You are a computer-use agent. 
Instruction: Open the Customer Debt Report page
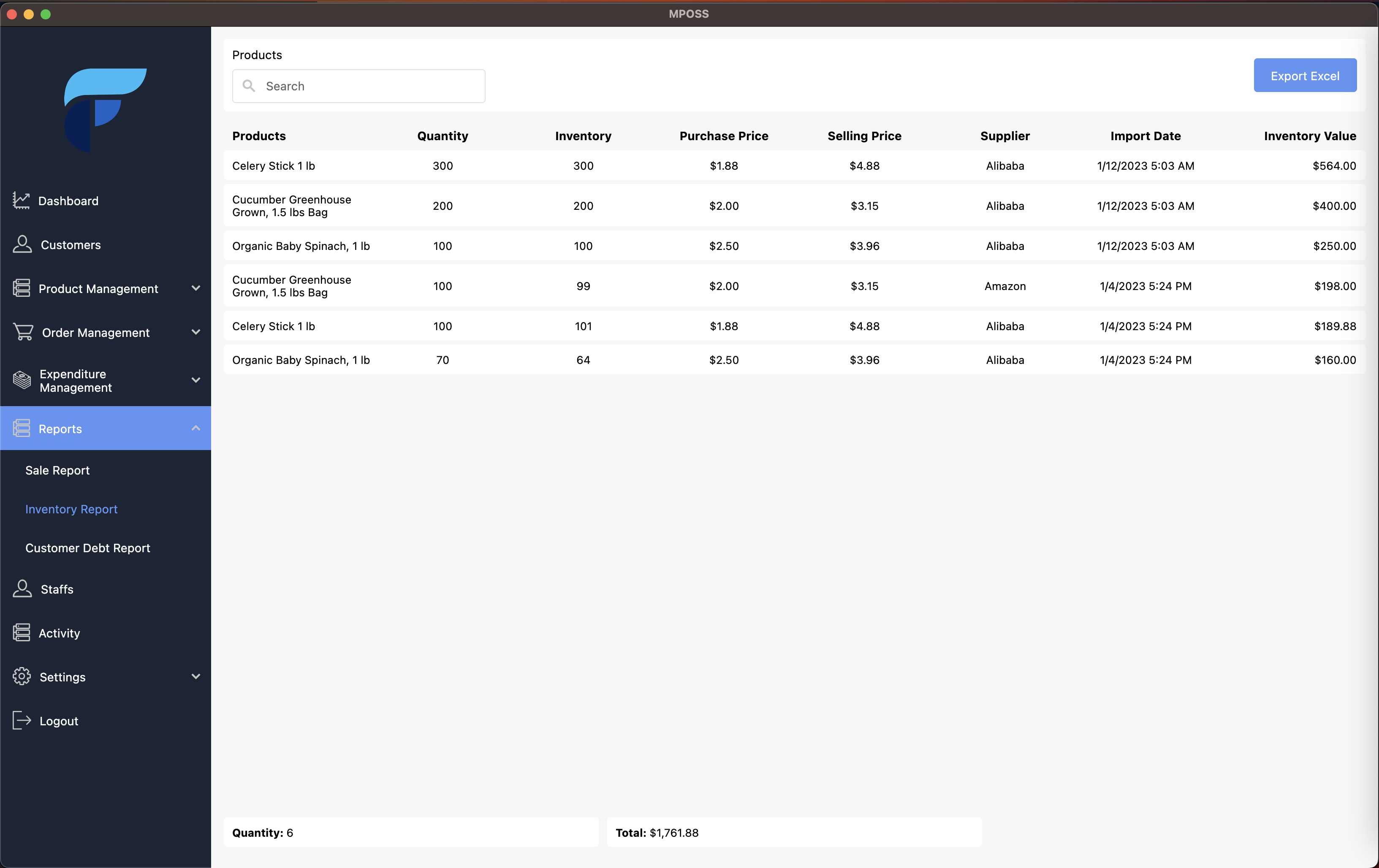tap(88, 548)
